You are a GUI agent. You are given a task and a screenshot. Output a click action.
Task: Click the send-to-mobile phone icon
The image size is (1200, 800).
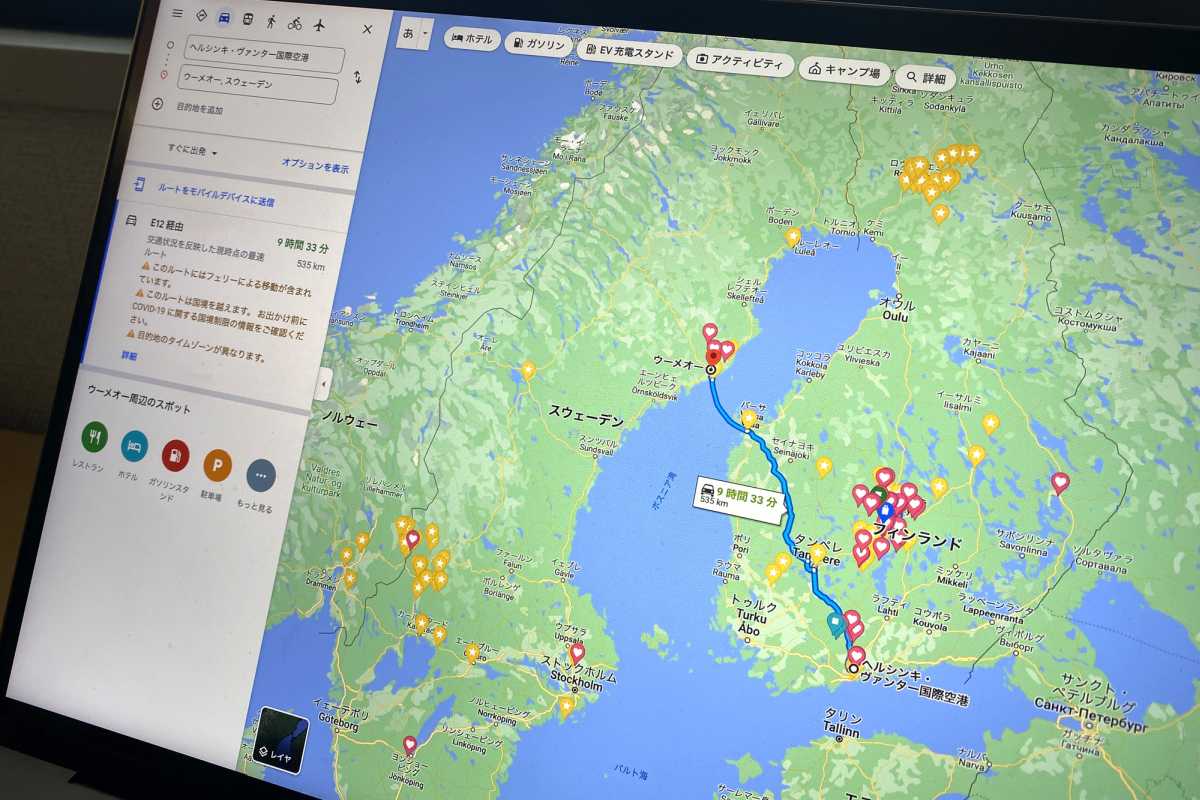pos(139,184)
